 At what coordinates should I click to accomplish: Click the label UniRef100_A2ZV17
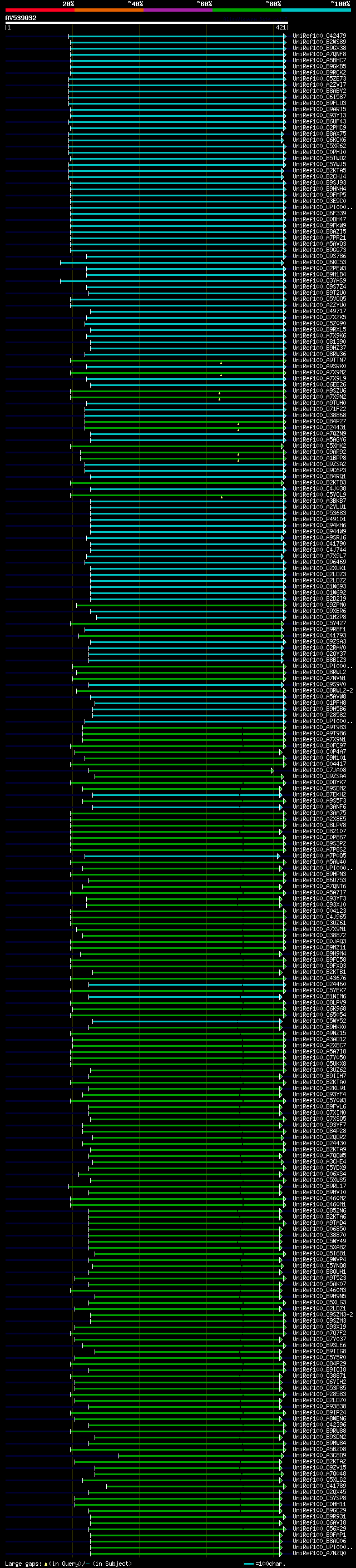pos(319,85)
